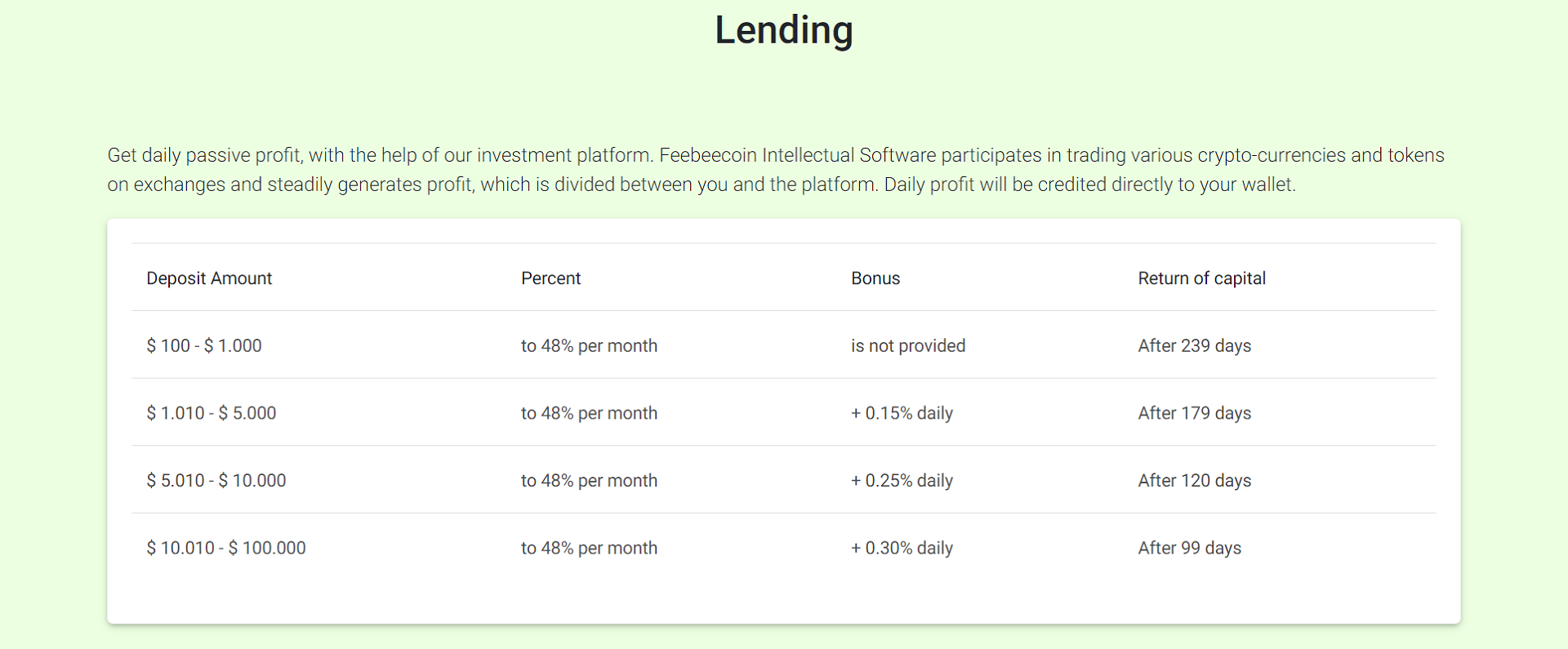Click the After 120 days cell
Screen dimensions: 1568x649
click(1194, 481)
